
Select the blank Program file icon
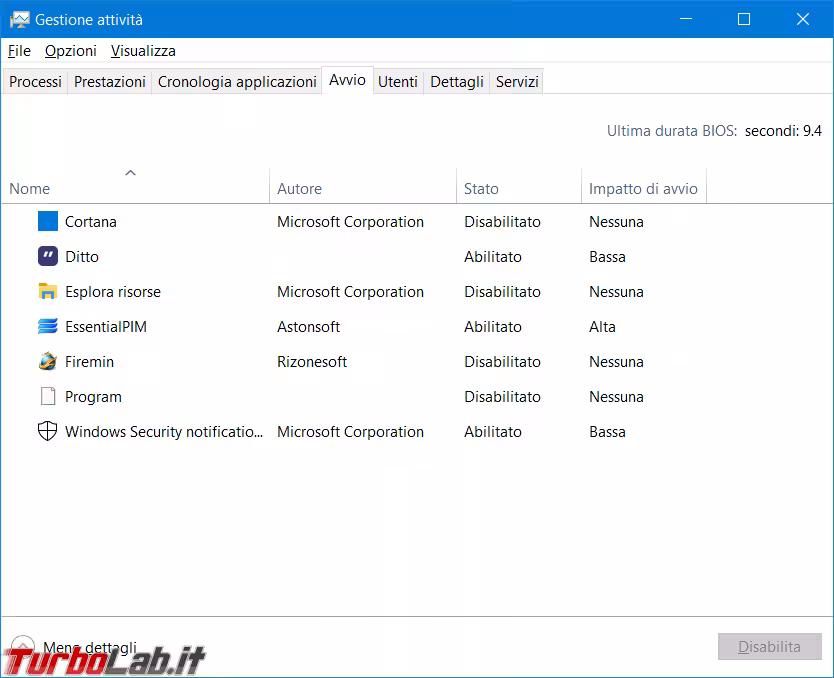48,397
